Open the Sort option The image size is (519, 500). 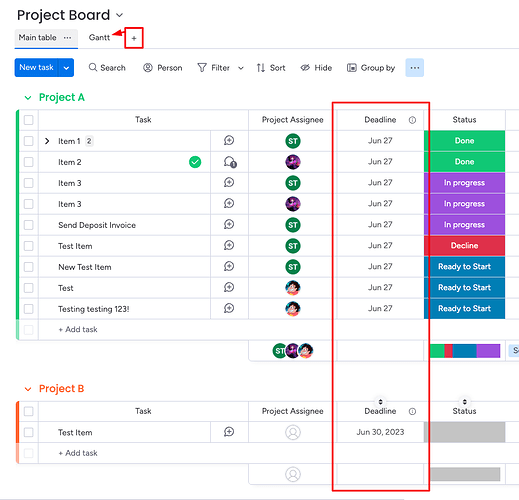271,68
